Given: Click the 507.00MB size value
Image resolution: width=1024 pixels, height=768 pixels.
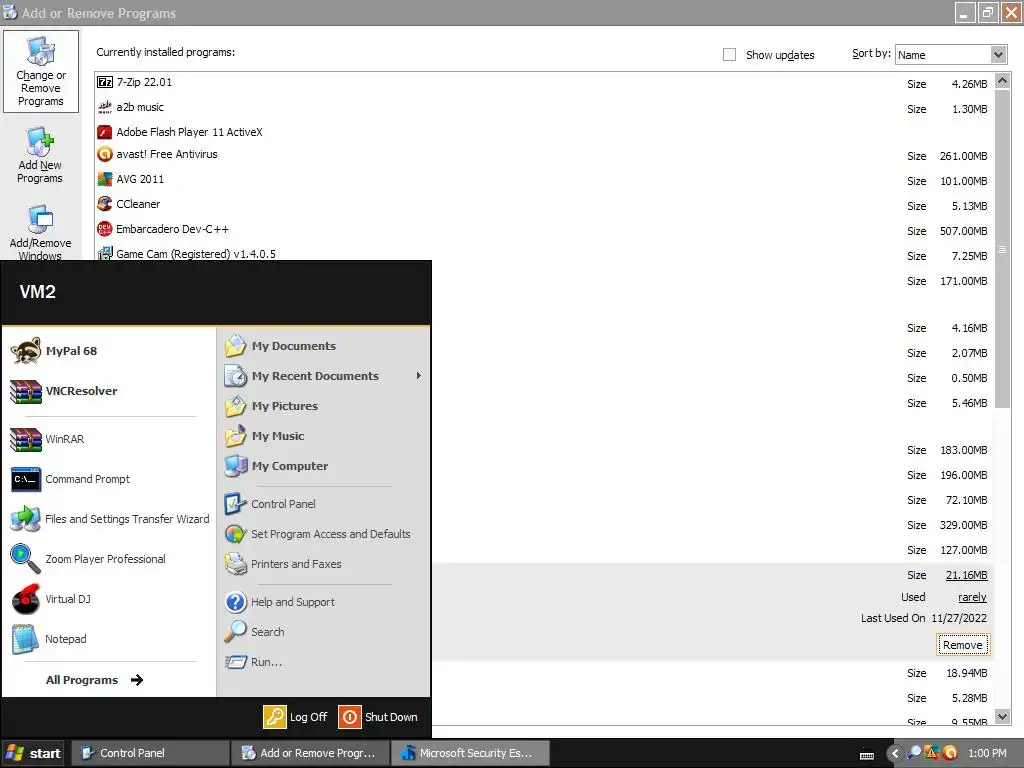Looking at the screenshot, I should pyautogui.click(x=963, y=231).
